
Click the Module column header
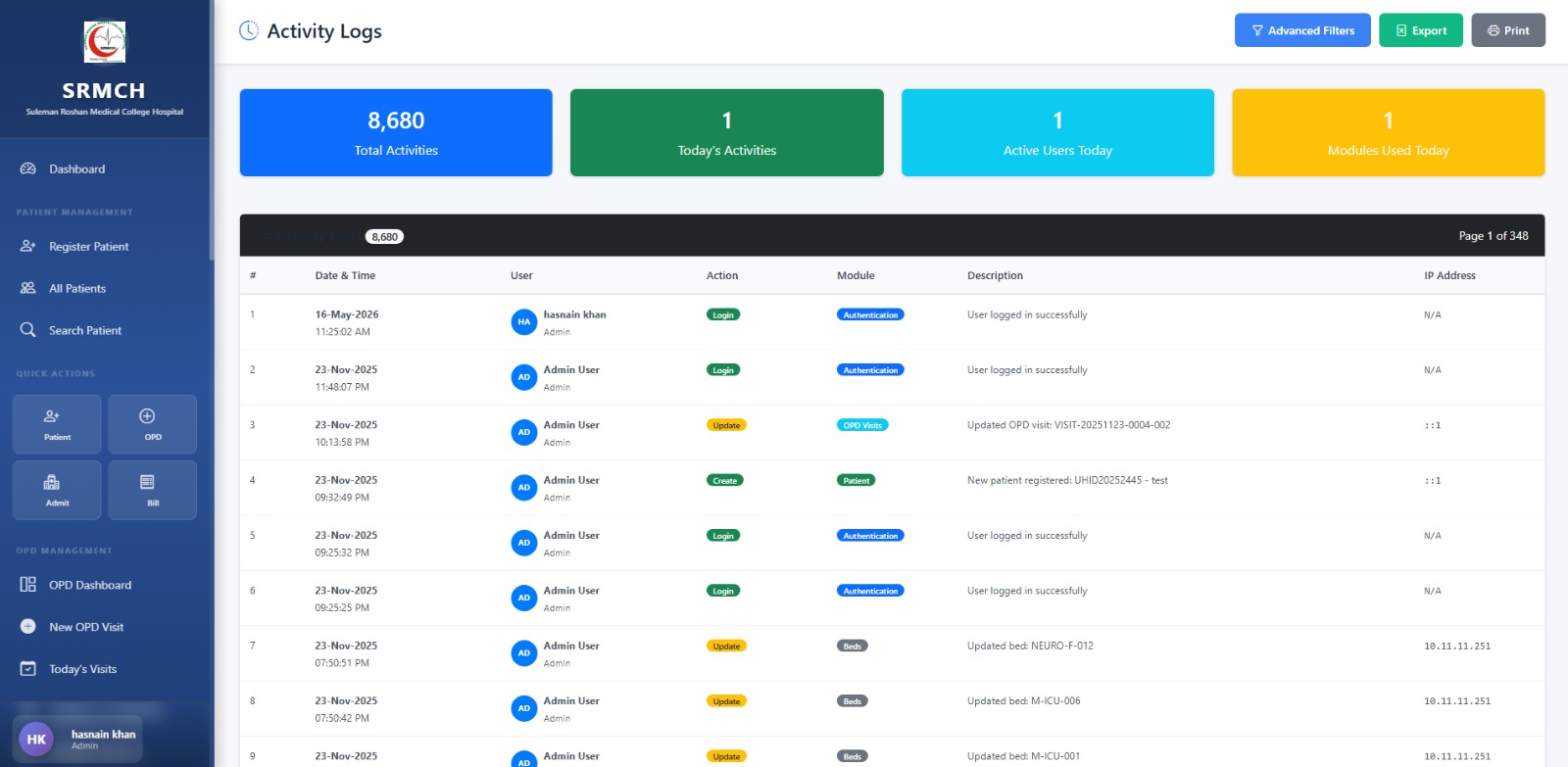(x=856, y=275)
